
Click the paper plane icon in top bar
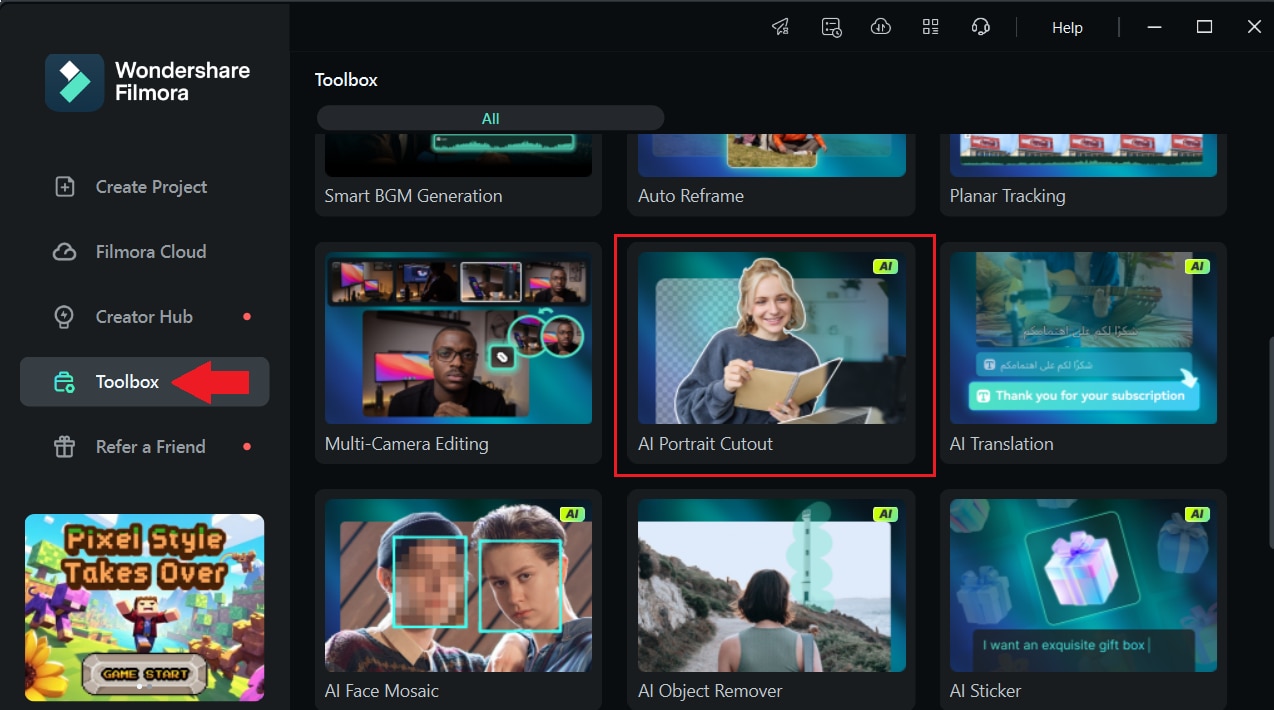click(781, 27)
